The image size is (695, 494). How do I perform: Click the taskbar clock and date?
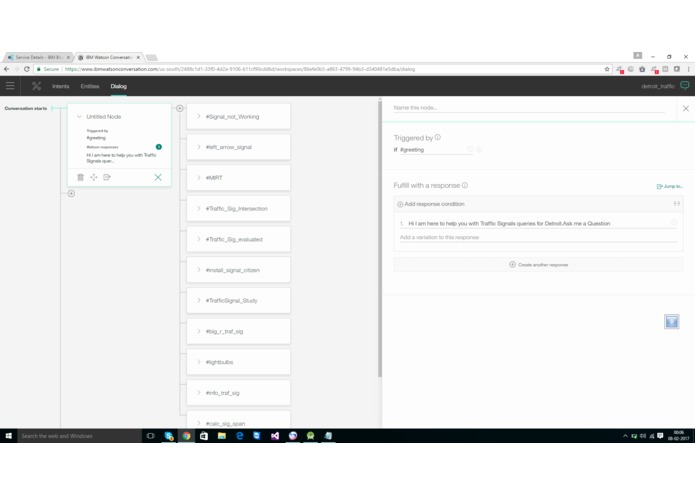[679, 436]
